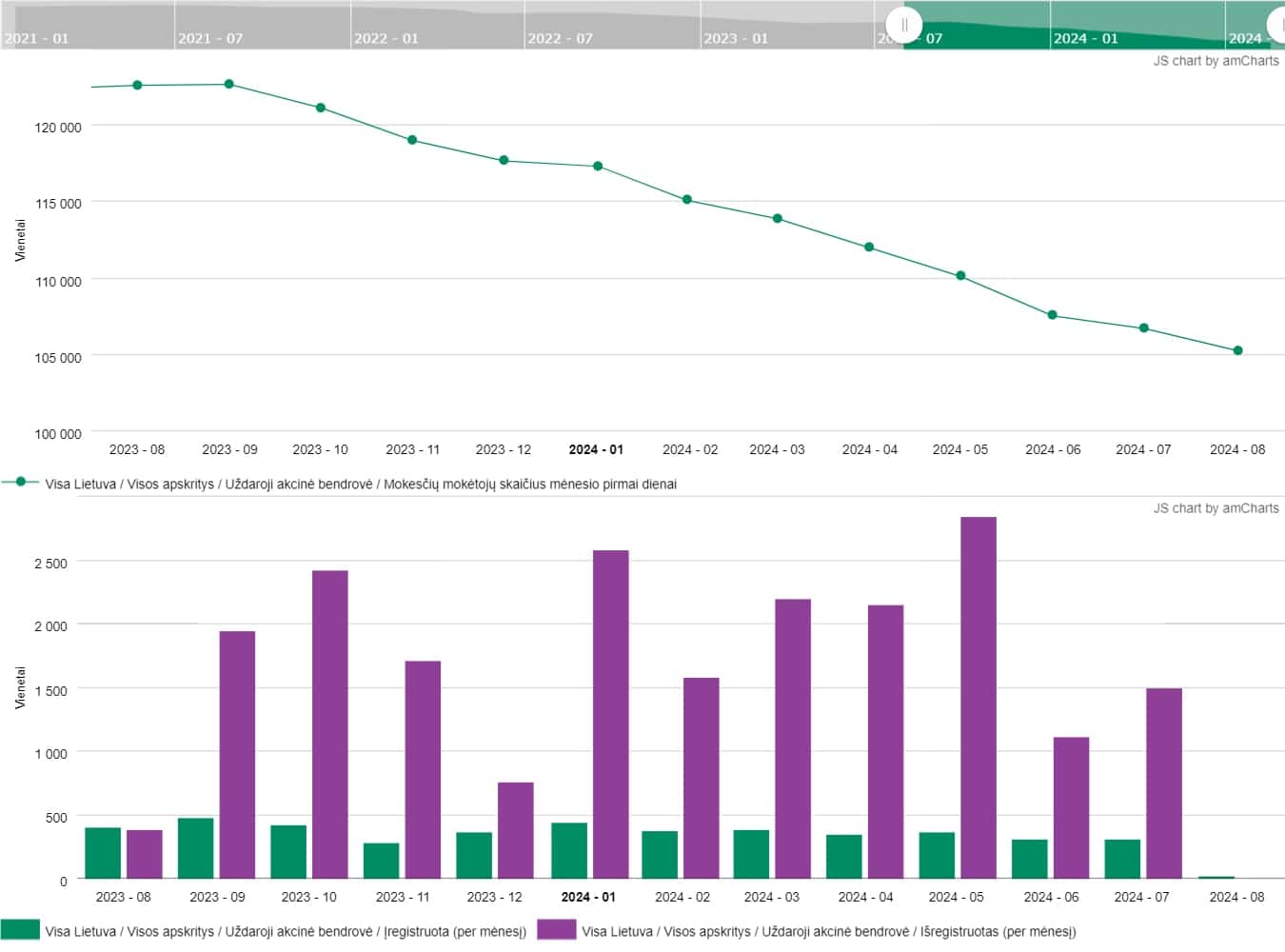Click 2021 - 07 in the timeline scrollbar

click(210, 38)
